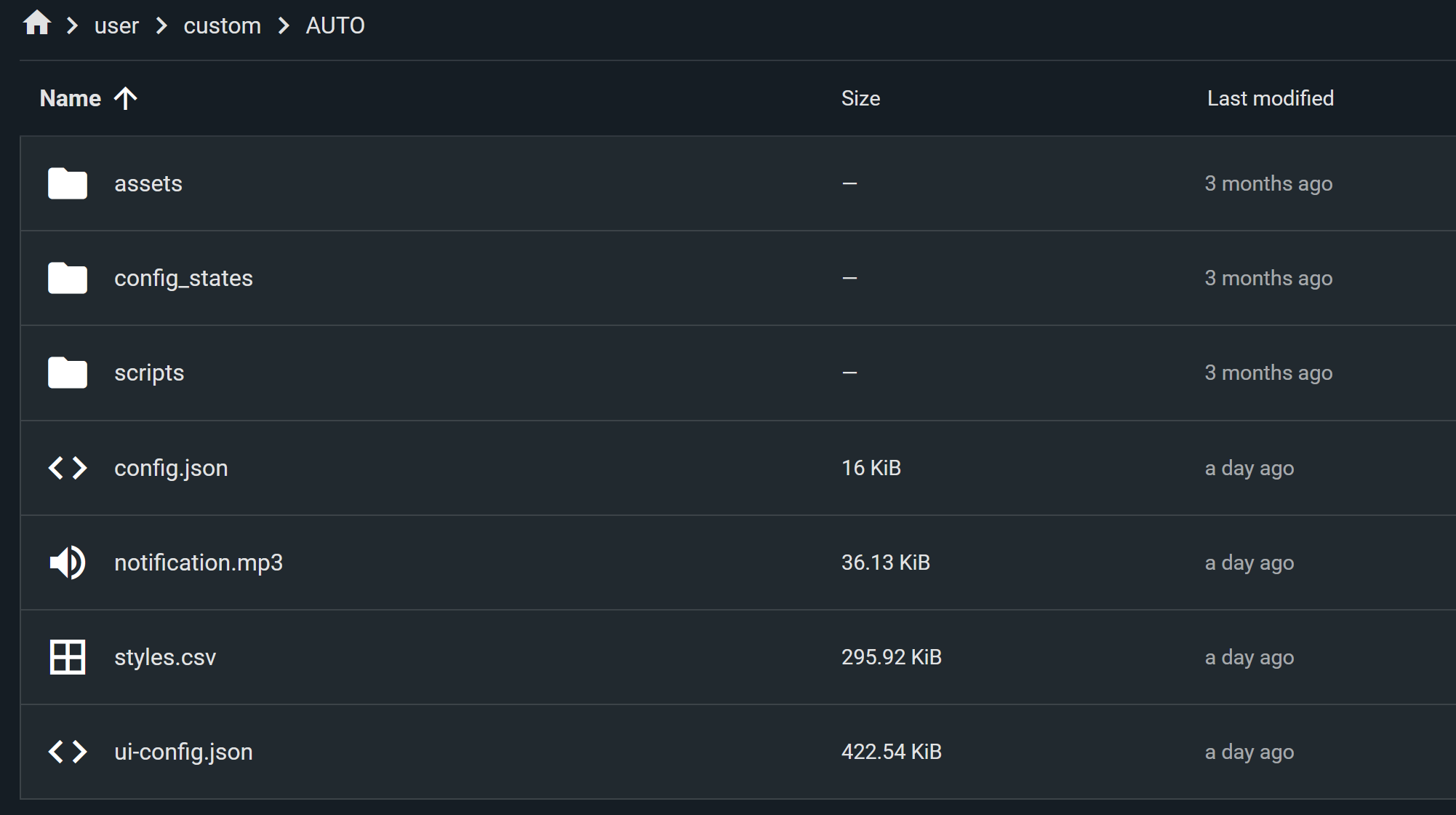The width and height of the screenshot is (1456, 815).
Task: Select the notification.mp3 file name
Action: click(198, 562)
